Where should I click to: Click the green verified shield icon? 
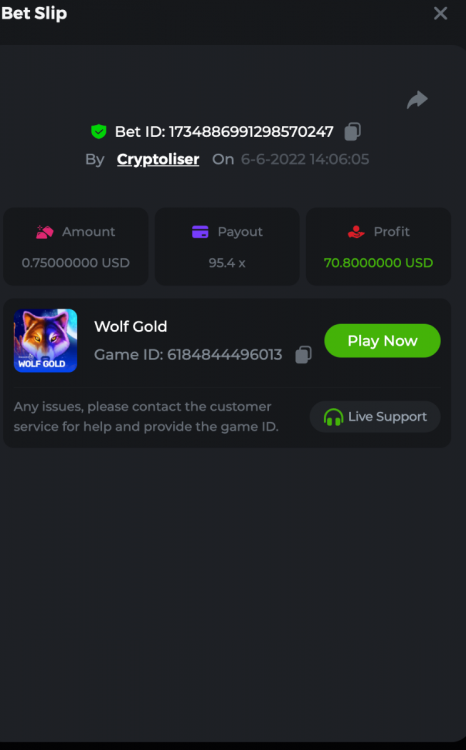click(x=99, y=132)
